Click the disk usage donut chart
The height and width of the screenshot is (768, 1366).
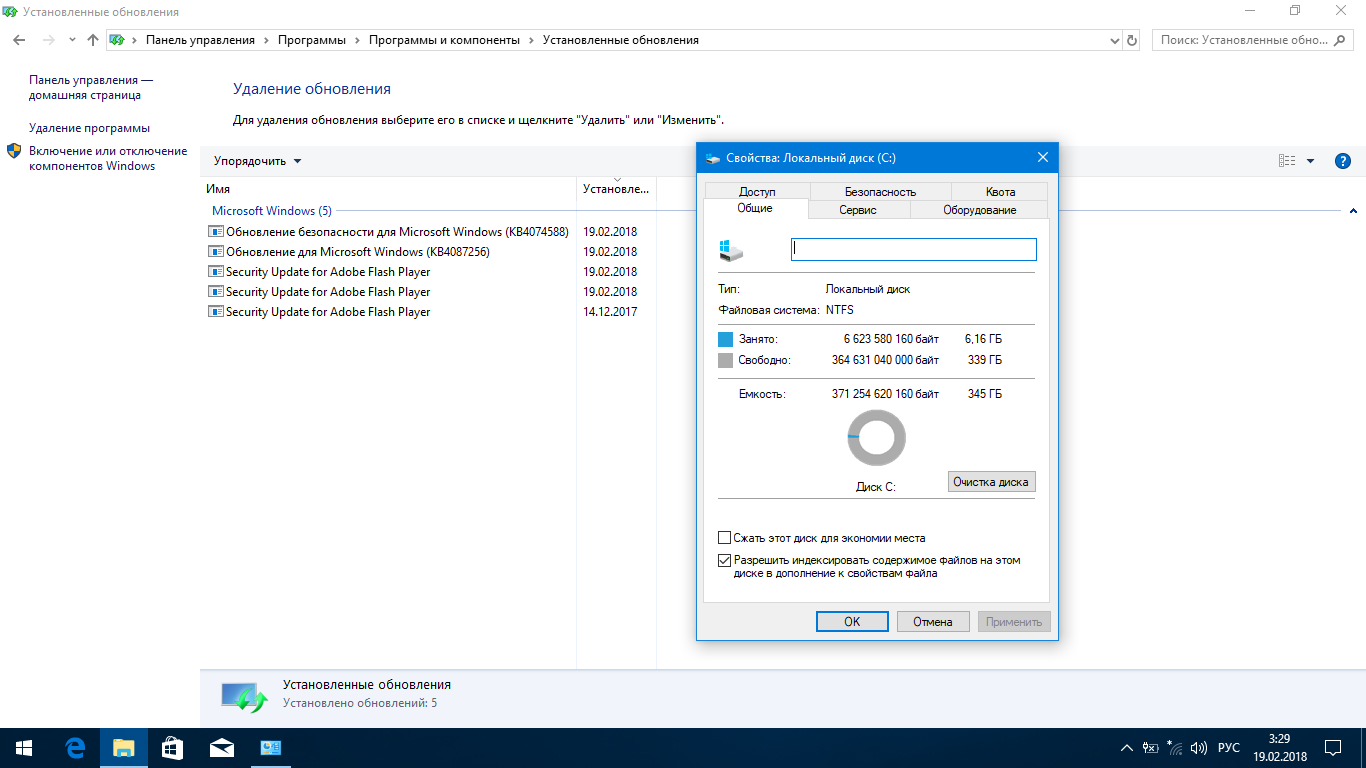tap(876, 438)
